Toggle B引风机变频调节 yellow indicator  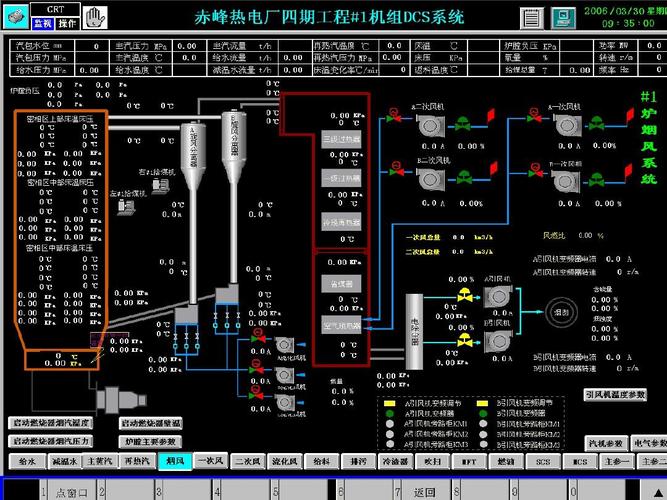tap(482, 403)
